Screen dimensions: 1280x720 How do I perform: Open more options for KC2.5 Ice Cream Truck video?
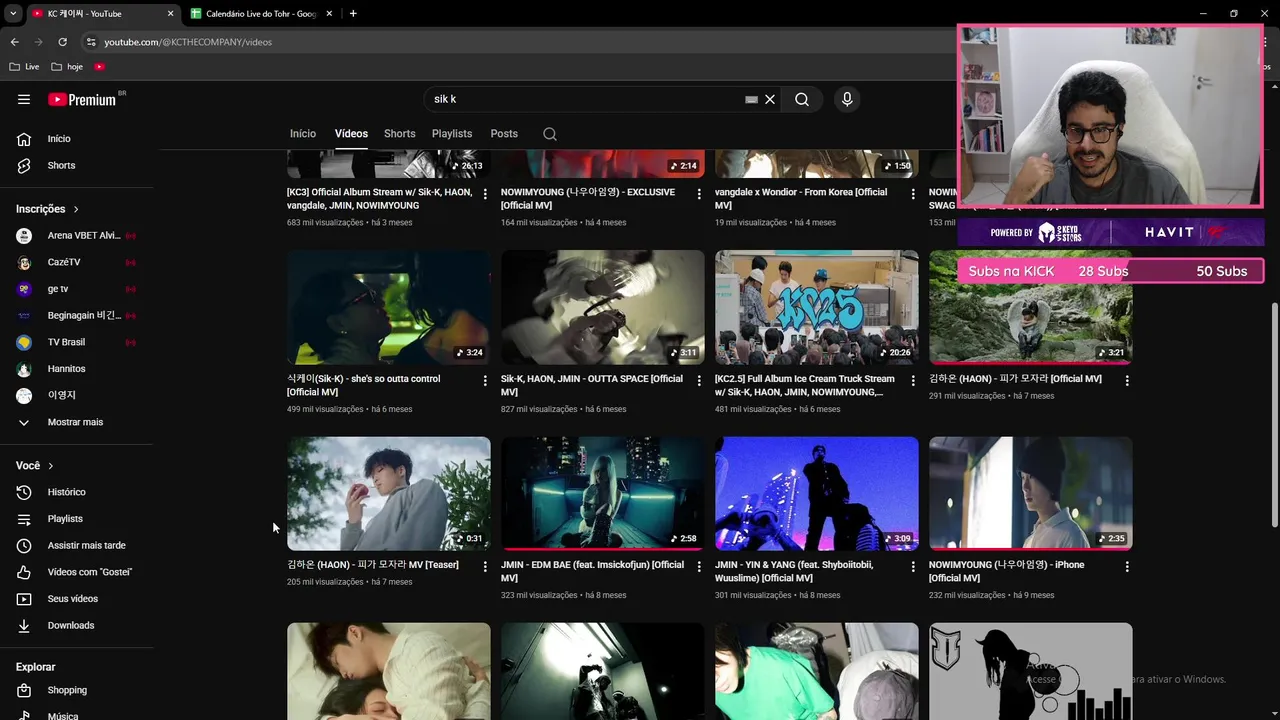click(913, 381)
